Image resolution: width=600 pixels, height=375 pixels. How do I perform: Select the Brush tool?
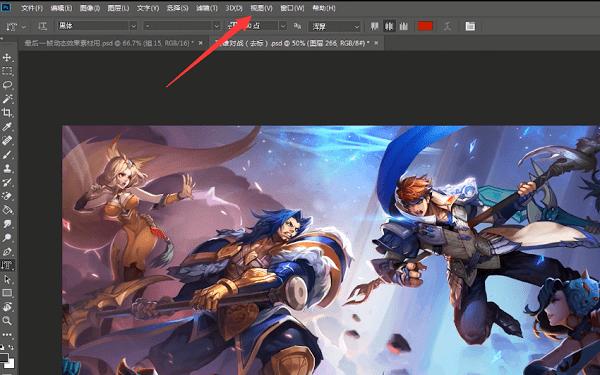click(7, 154)
